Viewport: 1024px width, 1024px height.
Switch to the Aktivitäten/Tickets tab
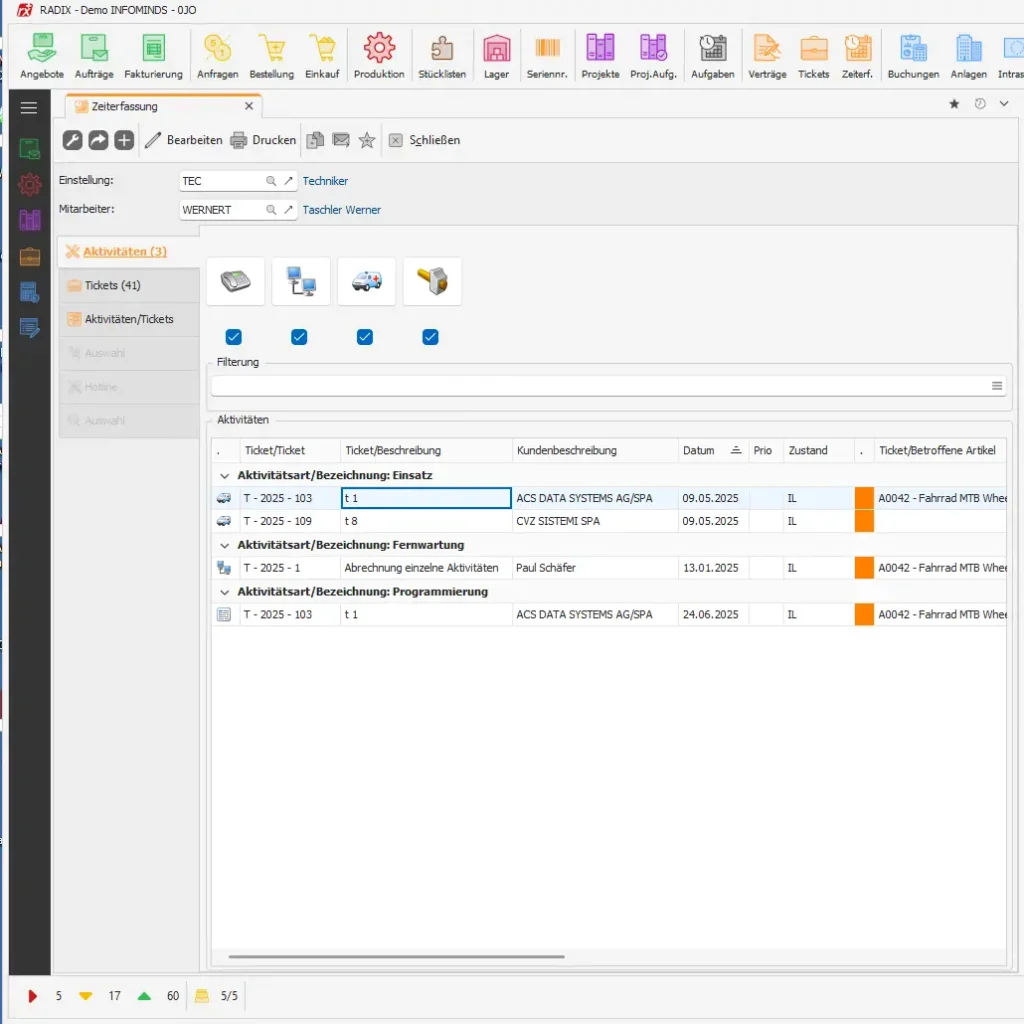coord(129,319)
